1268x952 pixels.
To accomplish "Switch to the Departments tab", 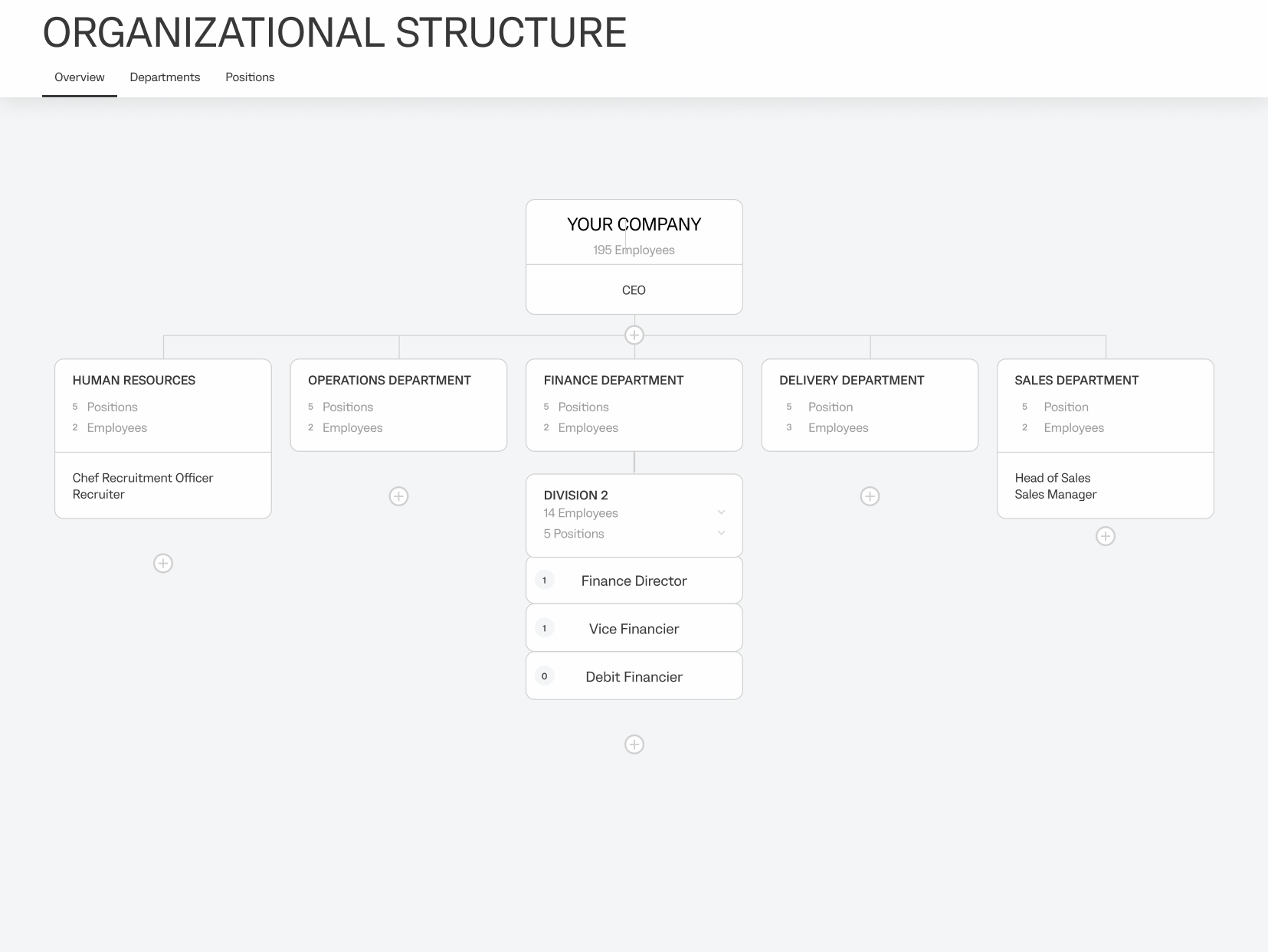I will (x=165, y=77).
